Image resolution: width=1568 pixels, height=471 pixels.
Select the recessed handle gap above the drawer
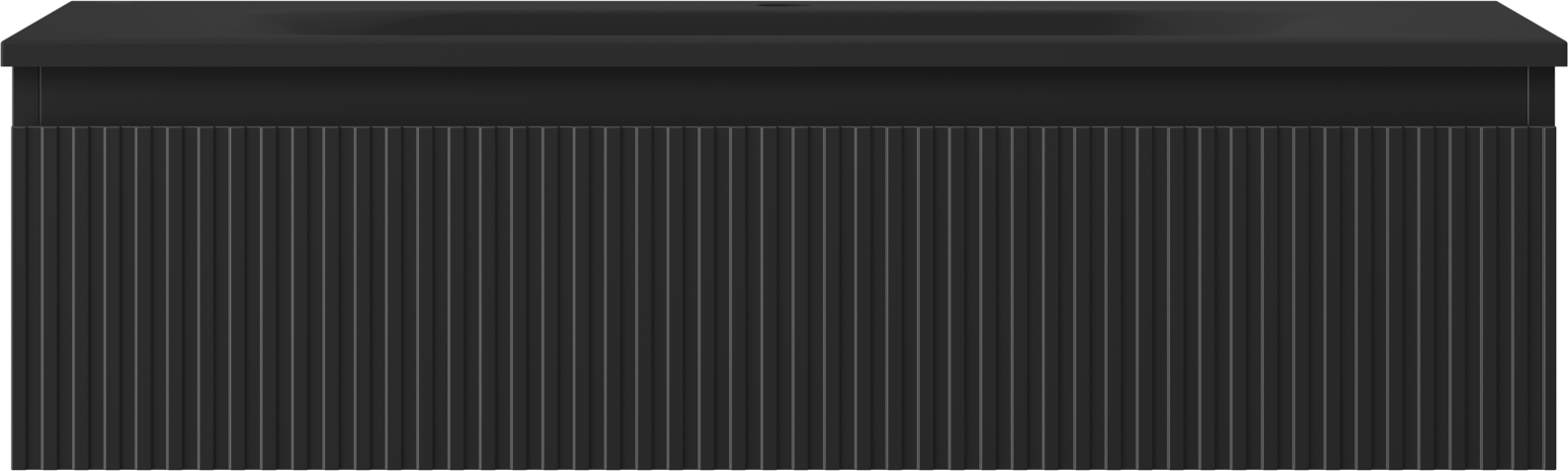(x=784, y=97)
